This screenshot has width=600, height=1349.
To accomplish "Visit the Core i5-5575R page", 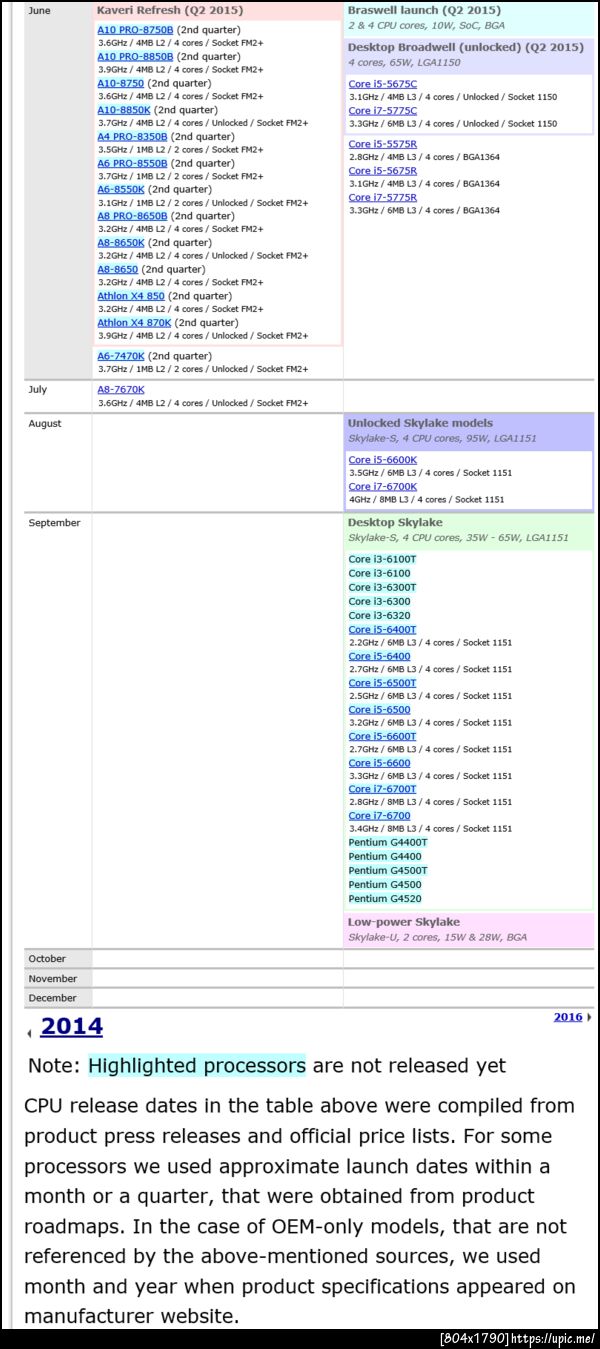I will [x=383, y=144].
